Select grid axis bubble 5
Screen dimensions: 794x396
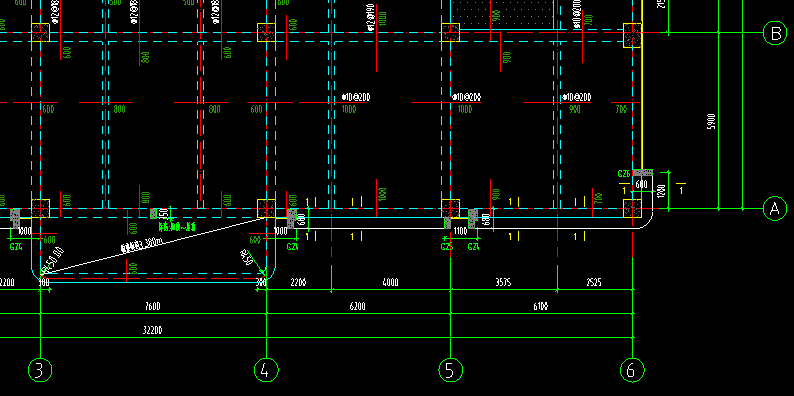point(450,371)
